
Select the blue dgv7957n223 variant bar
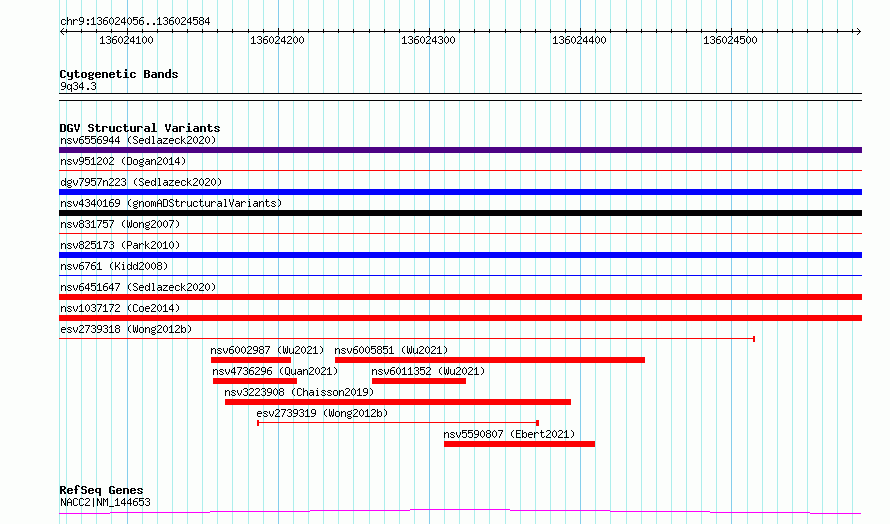click(x=460, y=192)
